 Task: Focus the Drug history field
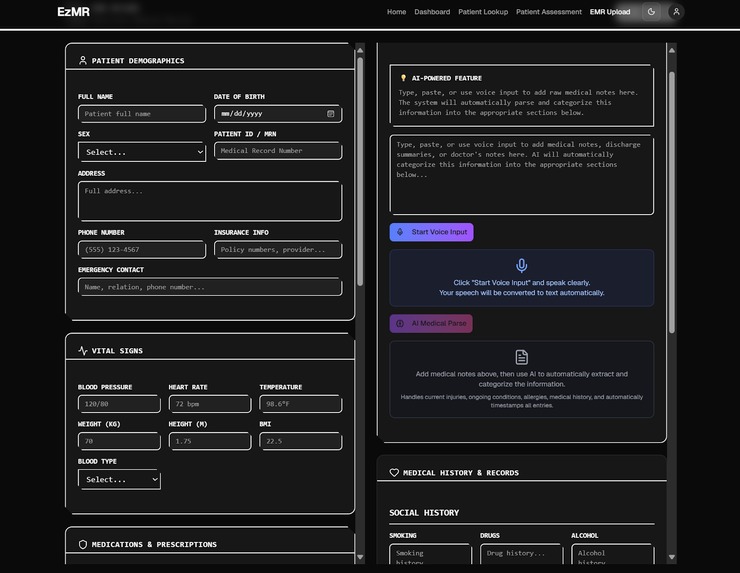pos(521,554)
